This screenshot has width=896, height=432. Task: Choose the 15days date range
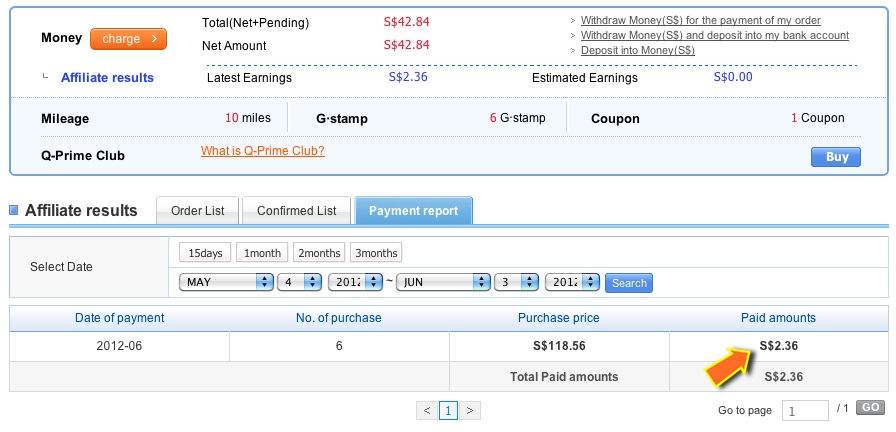[x=205, y=253]
